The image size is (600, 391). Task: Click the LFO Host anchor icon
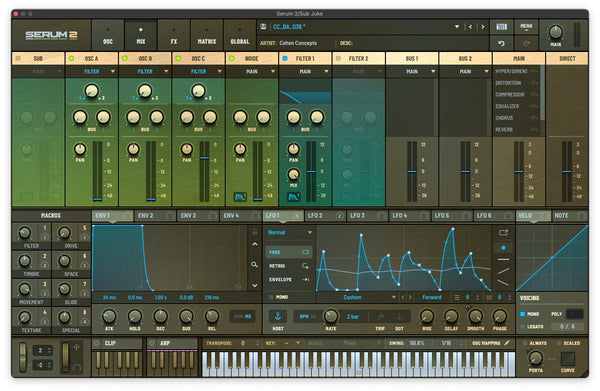pos(278,316)
